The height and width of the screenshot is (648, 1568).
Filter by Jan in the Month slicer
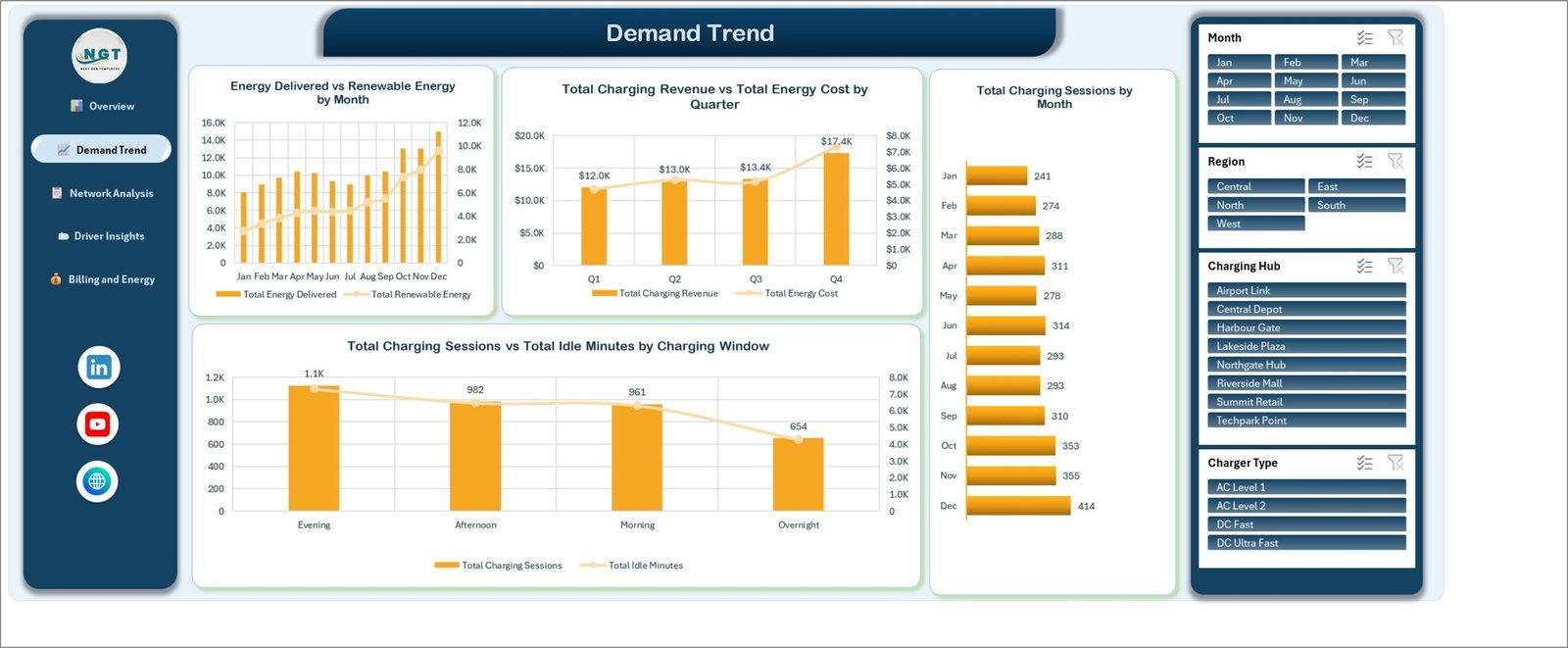coord(1239,62)
